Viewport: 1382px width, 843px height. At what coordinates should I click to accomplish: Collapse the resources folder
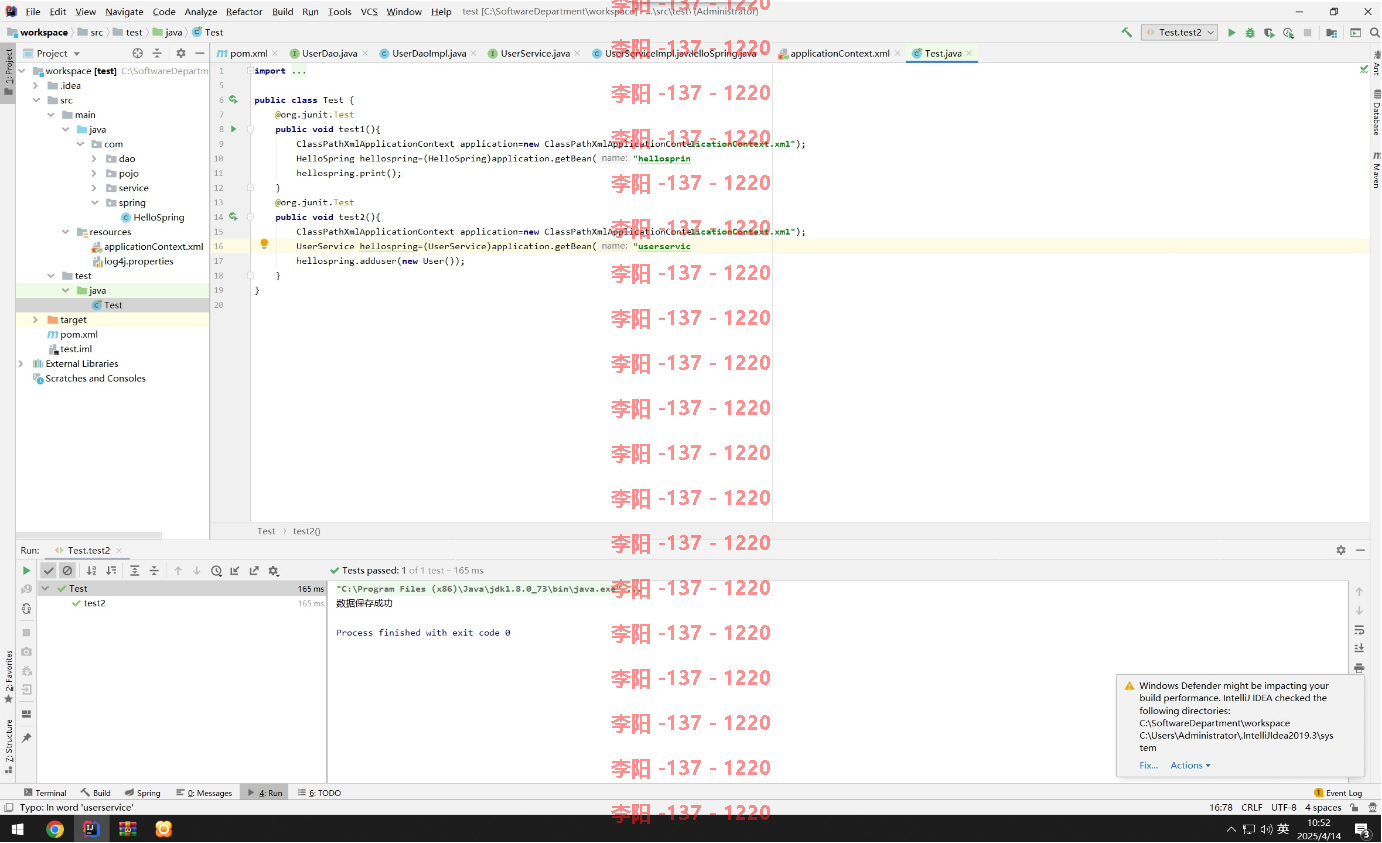click(65, 232)
